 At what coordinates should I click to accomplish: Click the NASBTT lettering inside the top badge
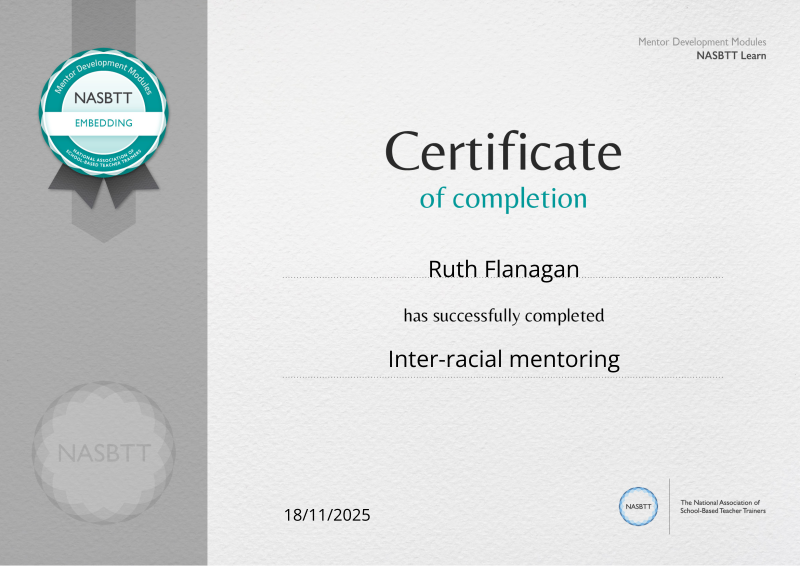(x=104, y=99)
